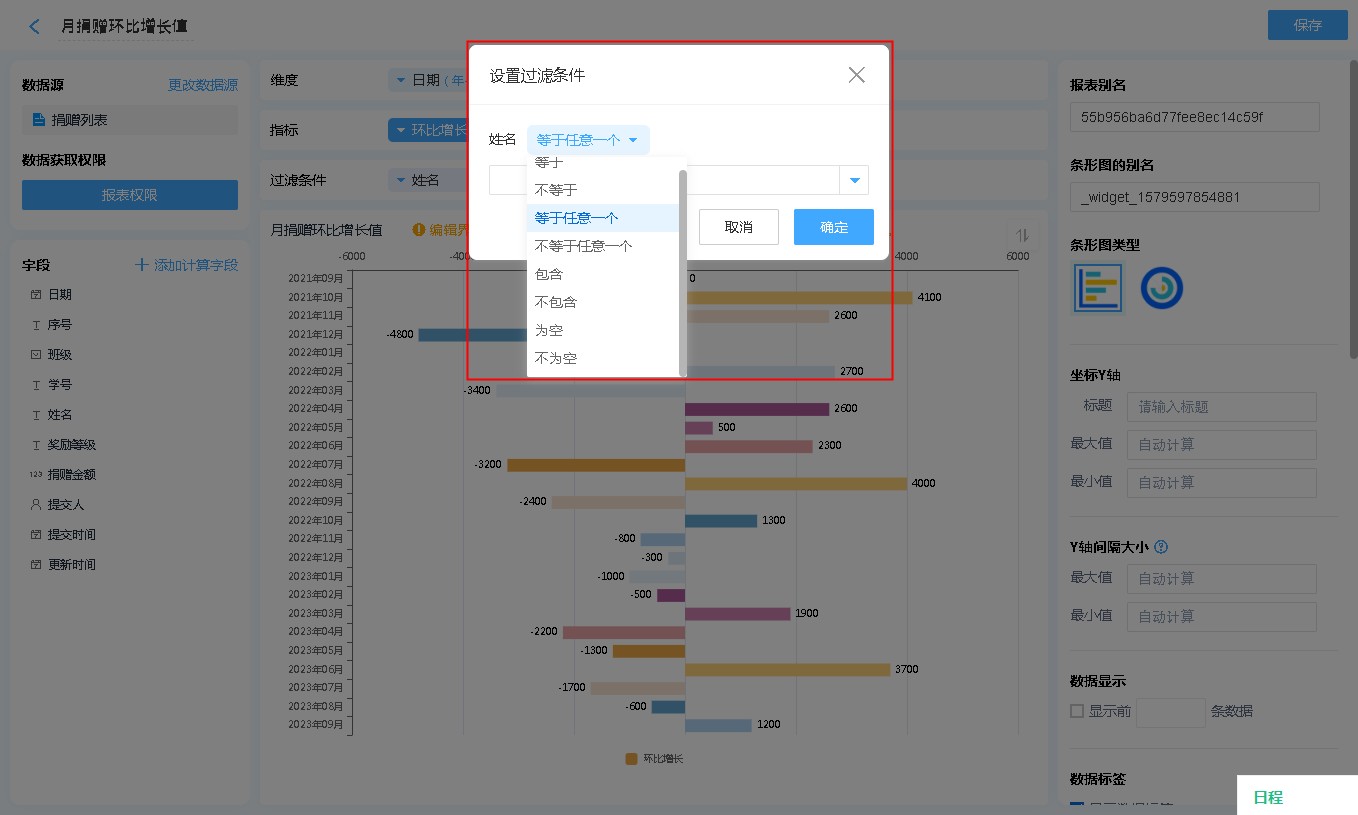Click the plus icon to add calculated field
The height and width of the screenshot is (815, 1358).
[x=142, y=265]
